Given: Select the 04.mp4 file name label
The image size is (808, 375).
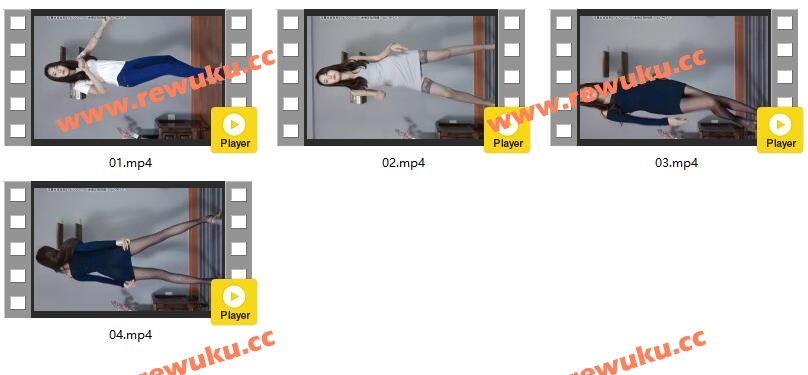Looking at the screenshot, I should click(x=130, y=335).
